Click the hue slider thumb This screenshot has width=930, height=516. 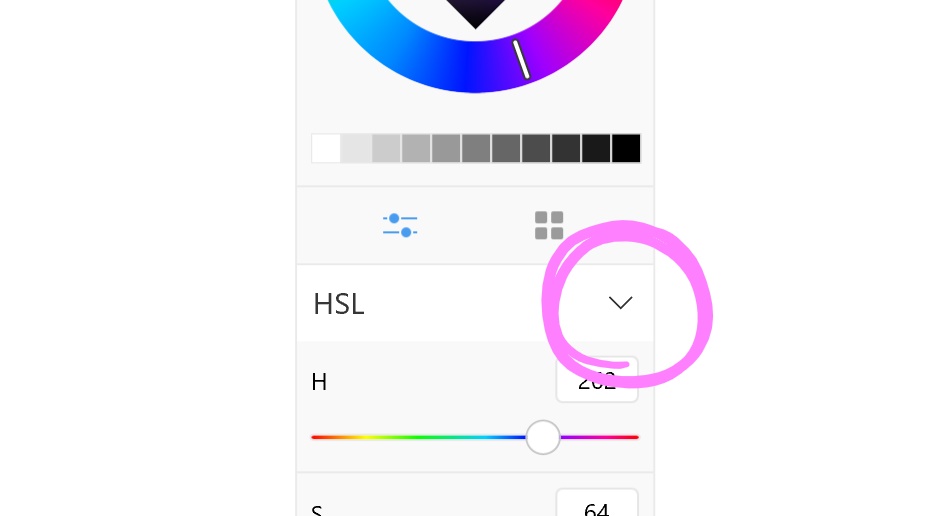point(543,437)
